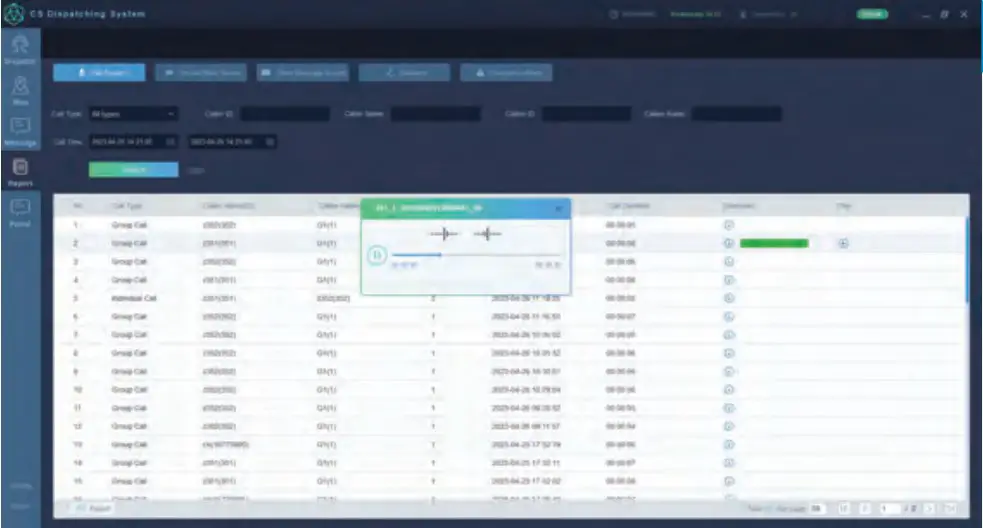Open the Report section in sidebar
This screenshot has width=983, height=528.
(x=20, y=172)
